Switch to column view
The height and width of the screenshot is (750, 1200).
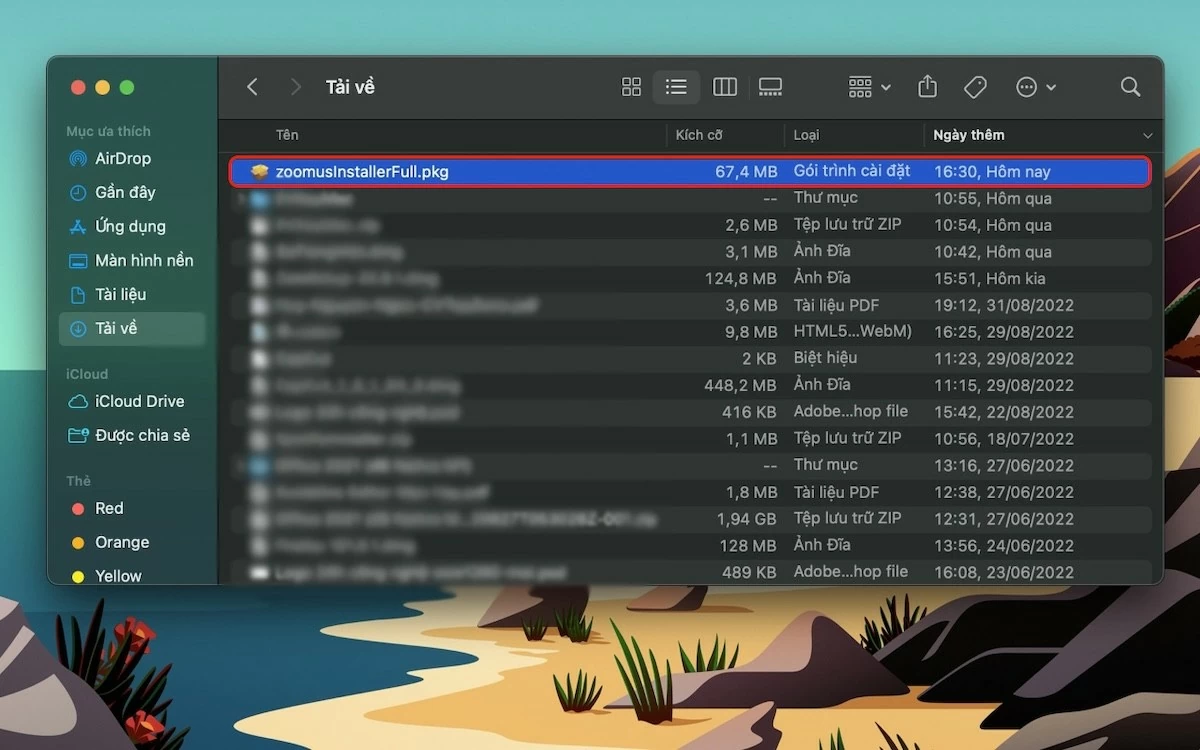724,87
